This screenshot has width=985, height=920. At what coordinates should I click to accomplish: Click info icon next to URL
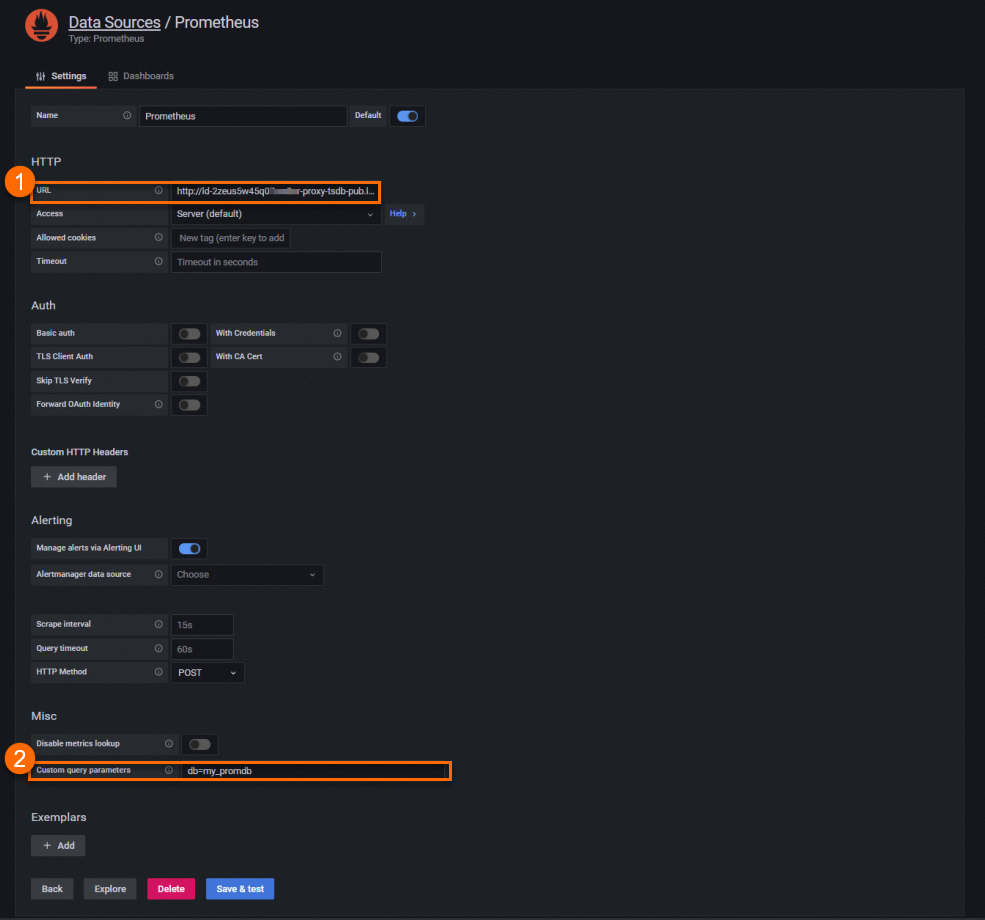(x=158, y=190)
